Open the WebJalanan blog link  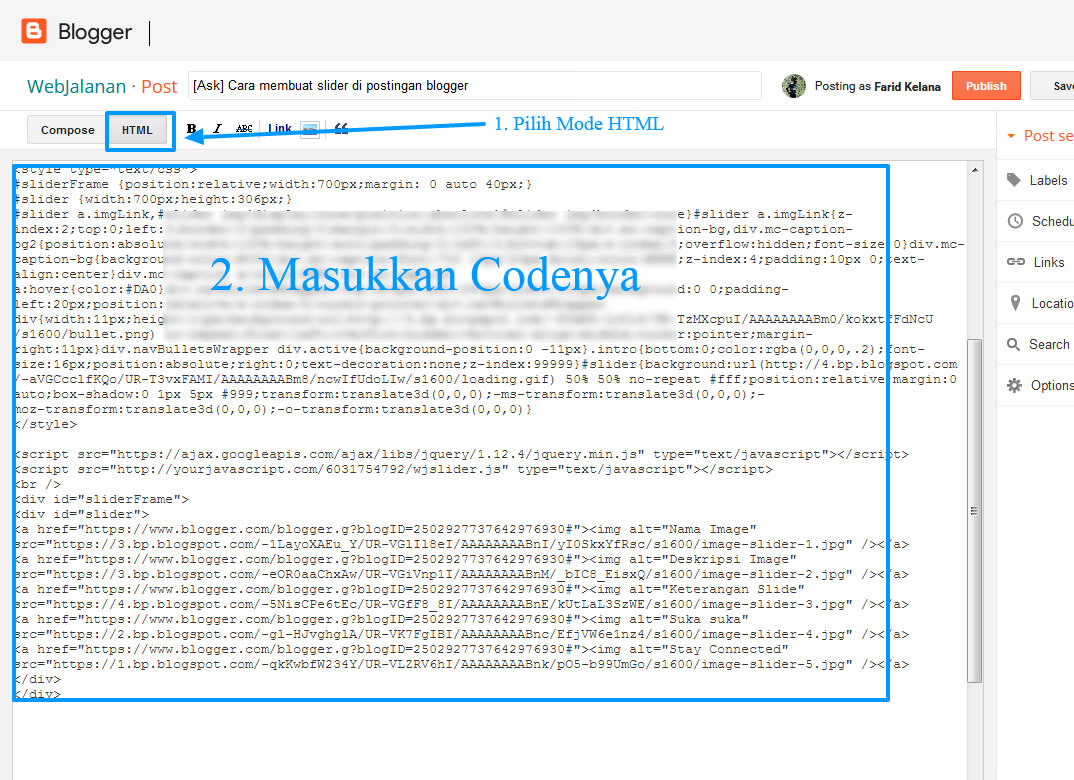tap(76, 86)
